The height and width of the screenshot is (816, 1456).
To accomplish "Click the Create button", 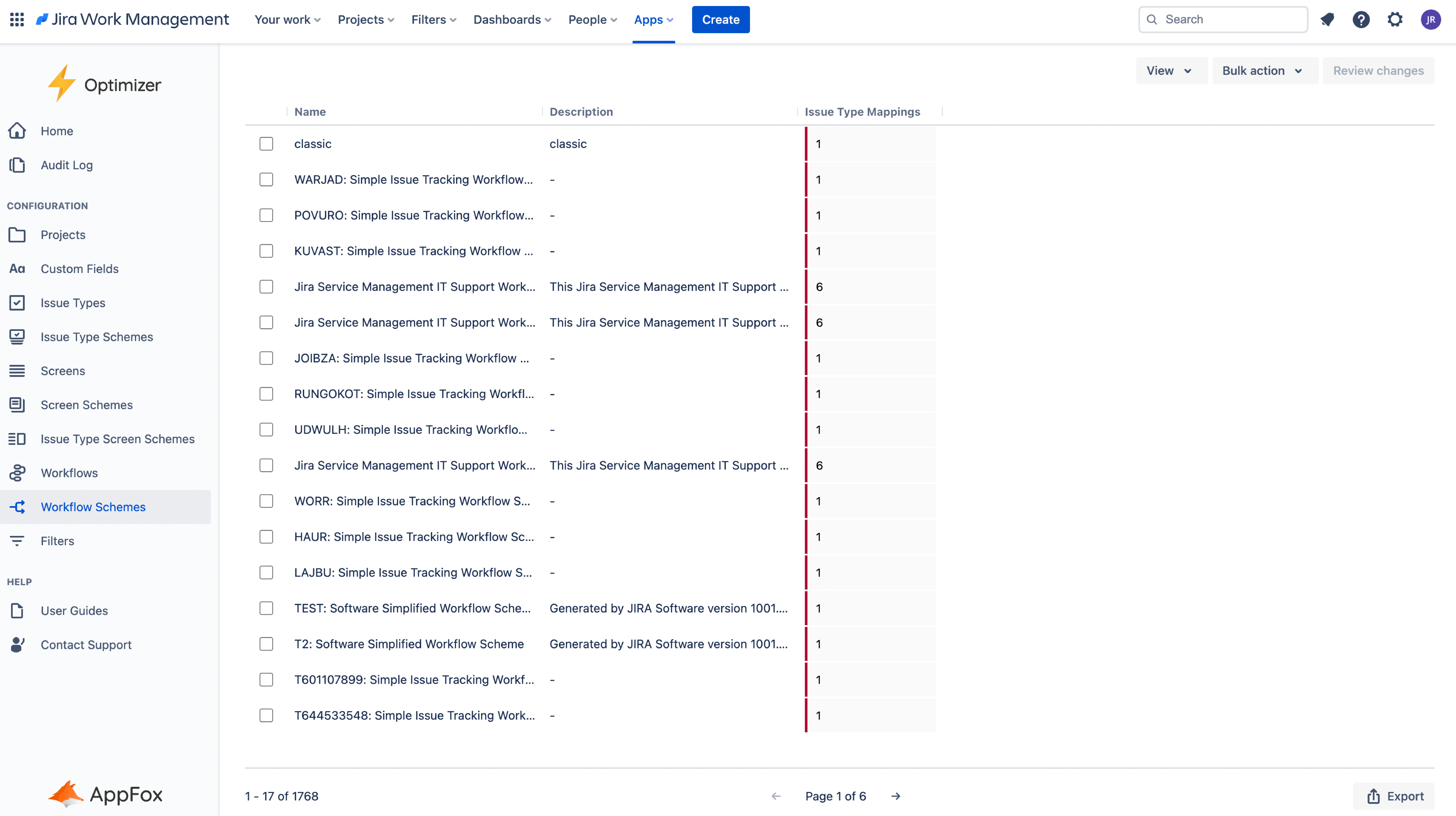I will [x=720, y=20].
